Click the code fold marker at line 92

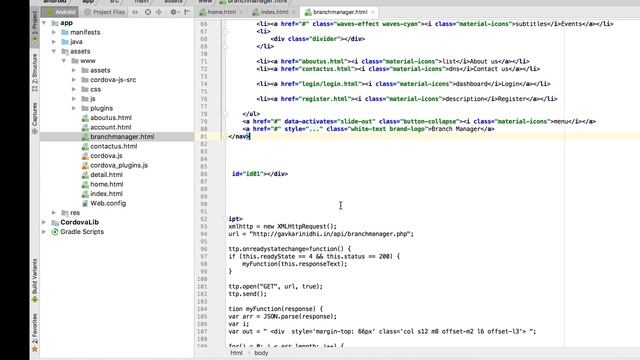(226, 219)
